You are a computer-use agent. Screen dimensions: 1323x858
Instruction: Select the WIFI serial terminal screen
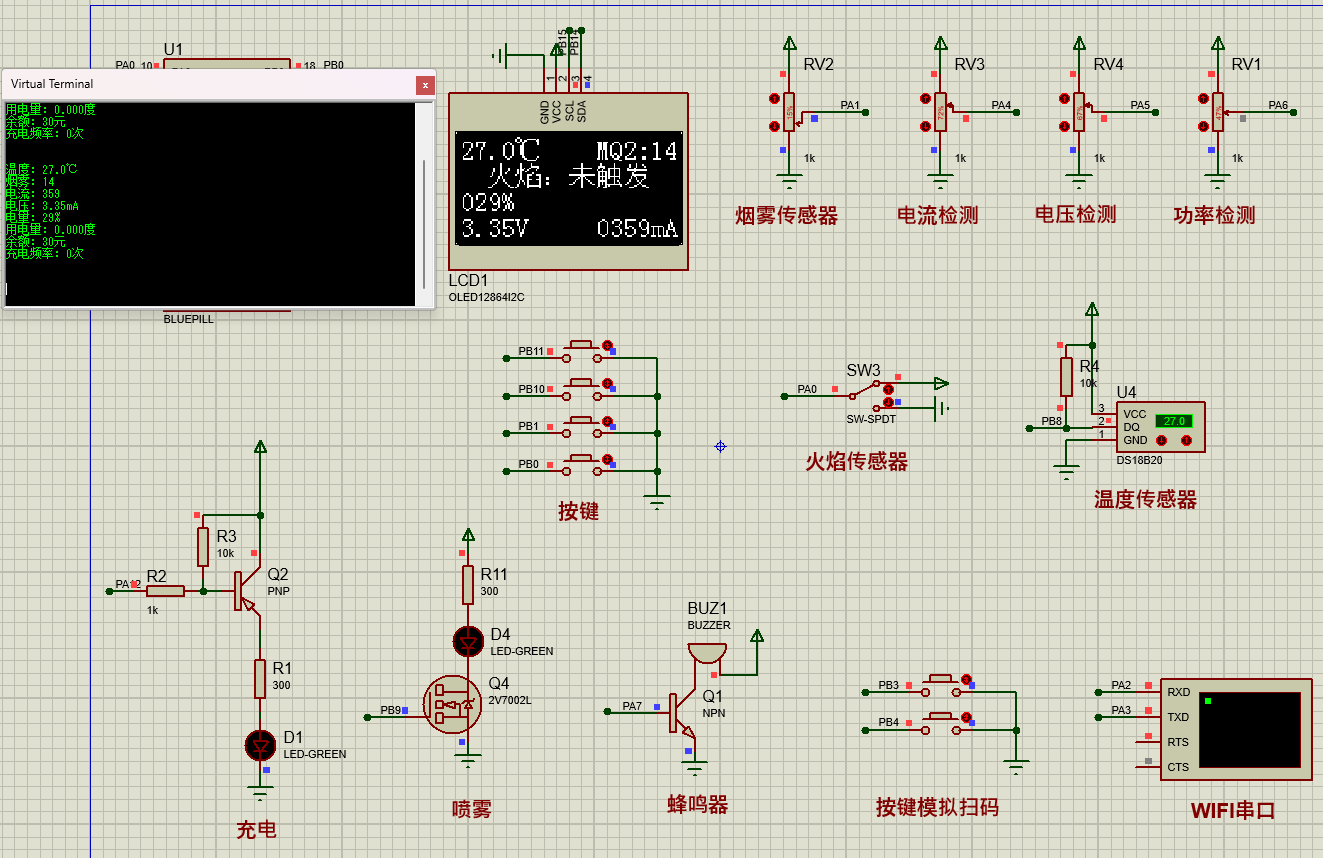(1250, 729)
